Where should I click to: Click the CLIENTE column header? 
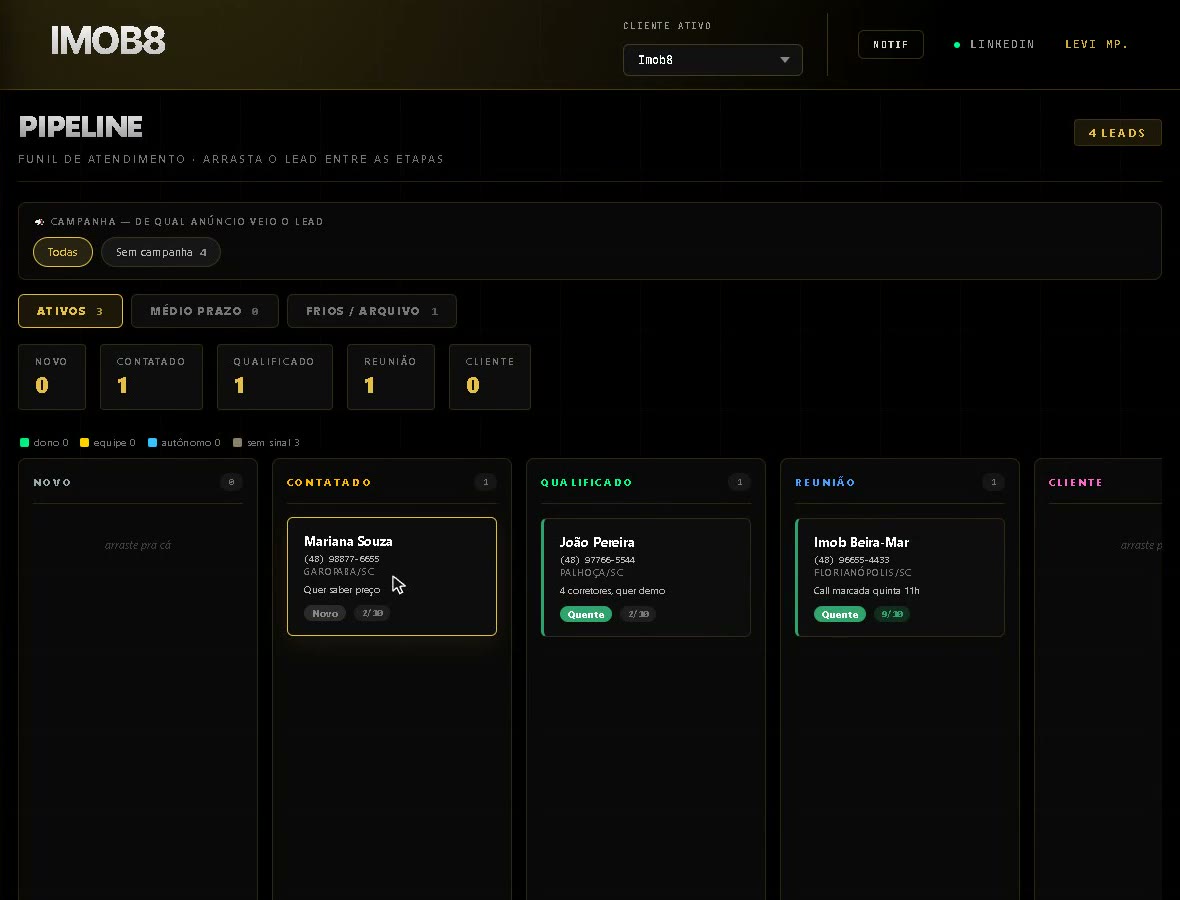[x=1075, y=482]
